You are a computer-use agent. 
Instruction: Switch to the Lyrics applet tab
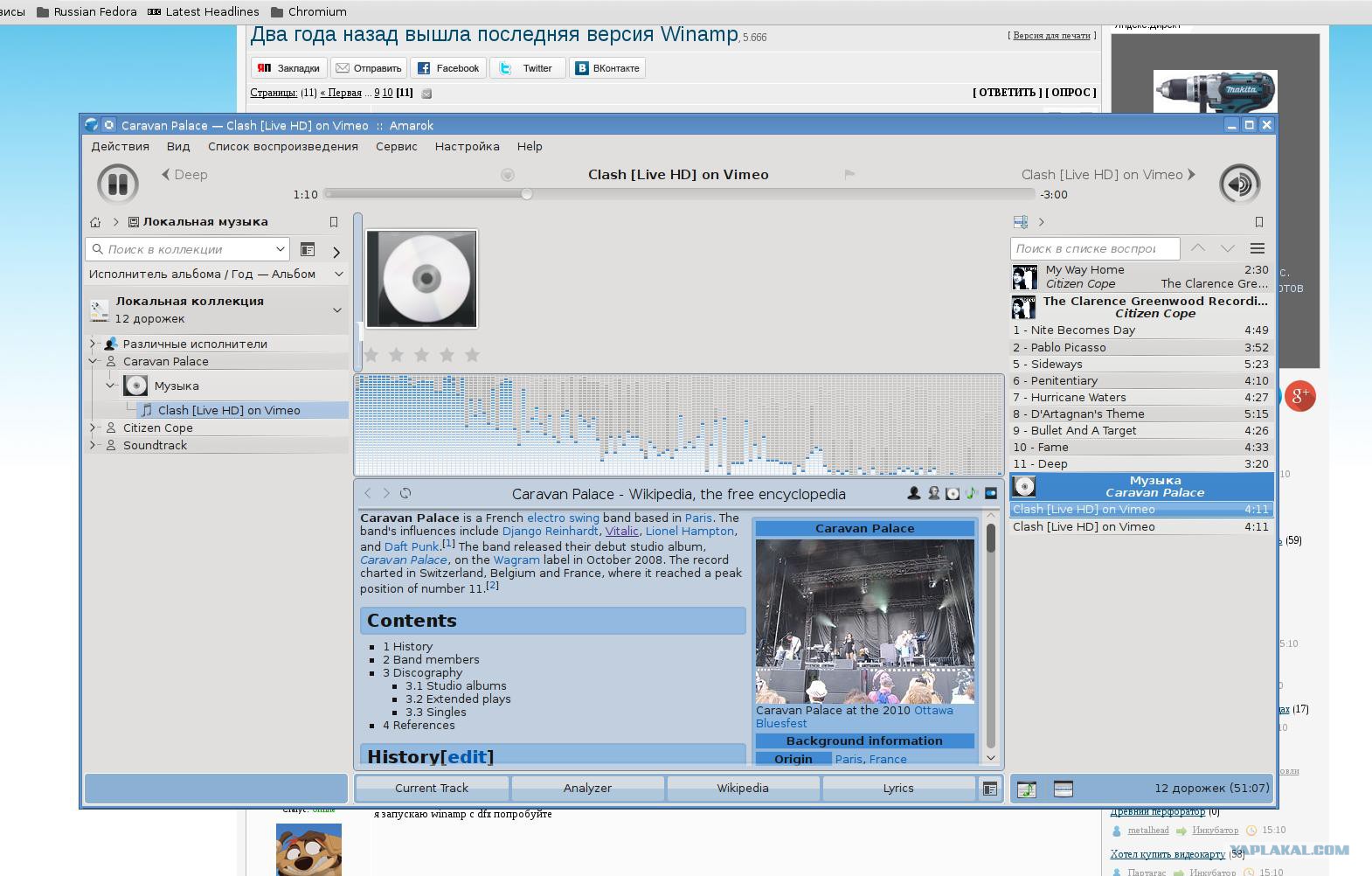tap(897, 788)
